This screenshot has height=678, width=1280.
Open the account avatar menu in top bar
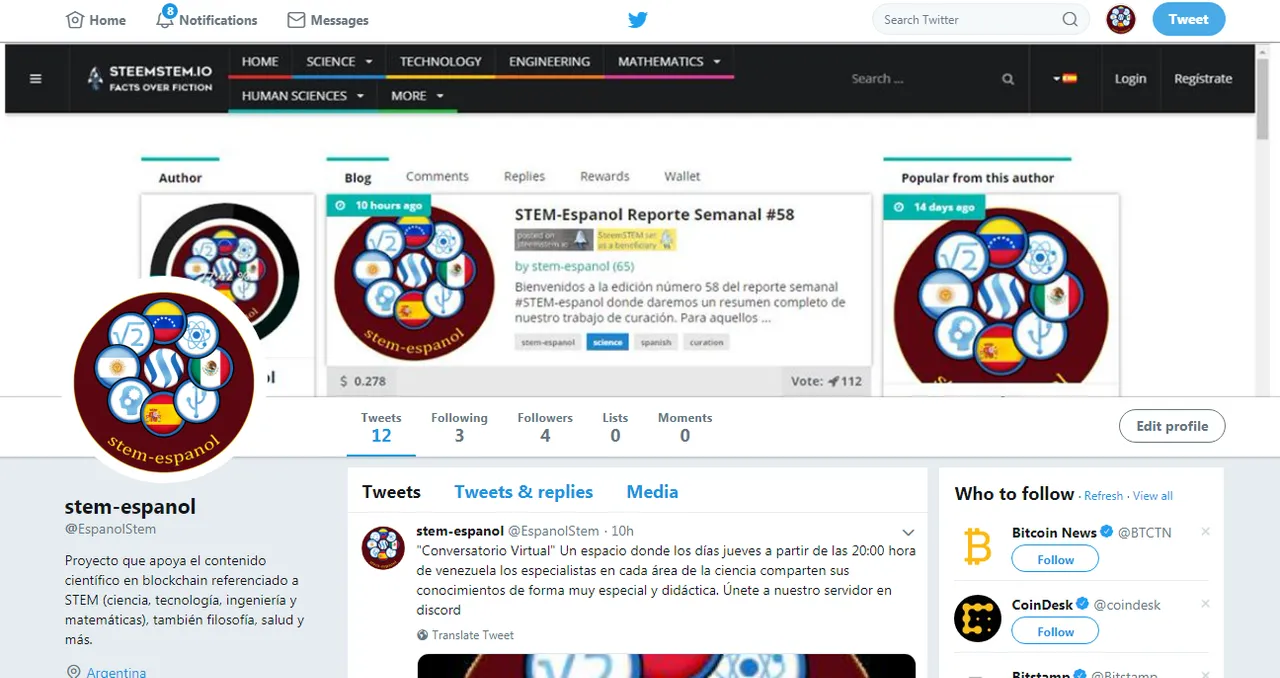click(x=1121, y=19)
